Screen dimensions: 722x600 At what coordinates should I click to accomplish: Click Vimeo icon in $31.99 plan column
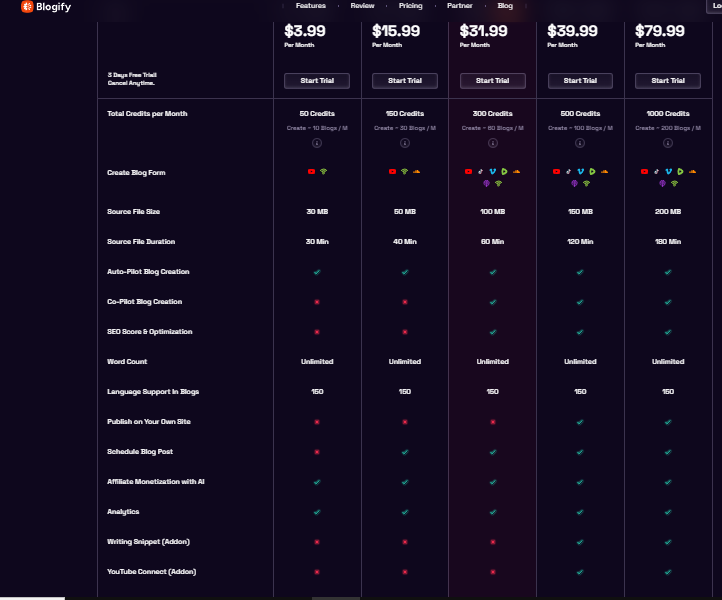click(492, 171)
